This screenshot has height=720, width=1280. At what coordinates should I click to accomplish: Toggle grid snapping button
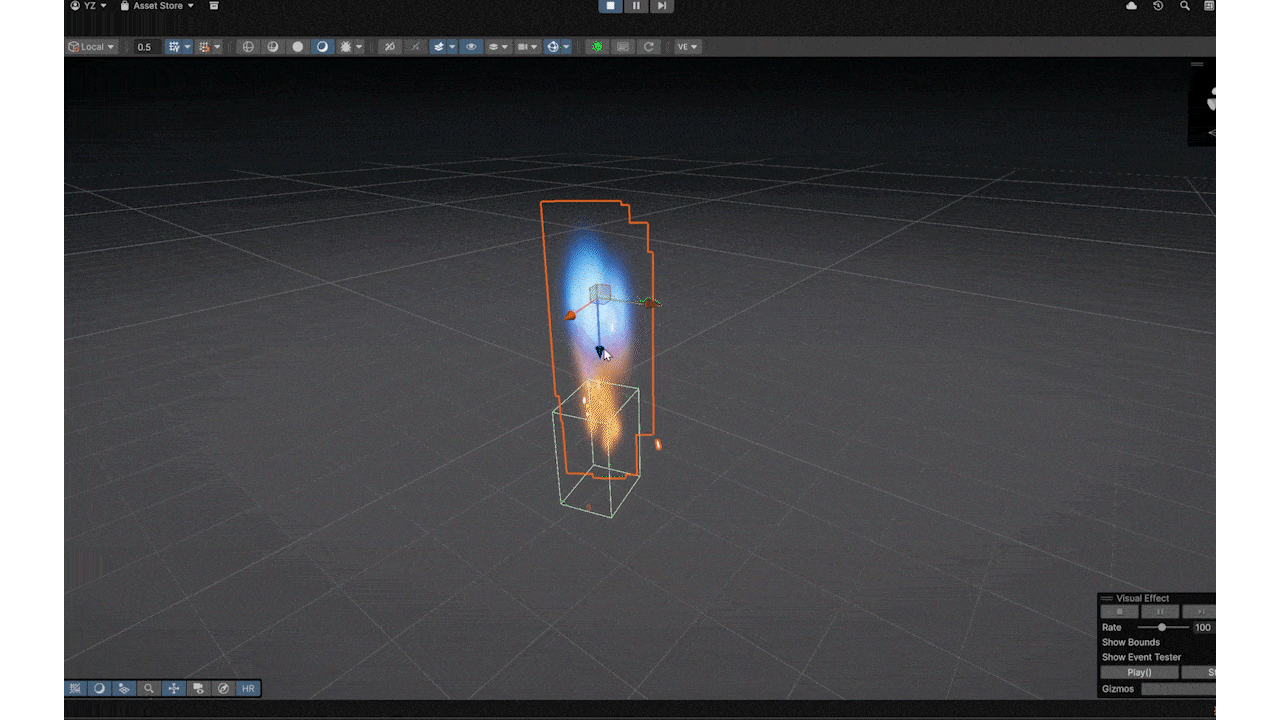pos(174,47)
